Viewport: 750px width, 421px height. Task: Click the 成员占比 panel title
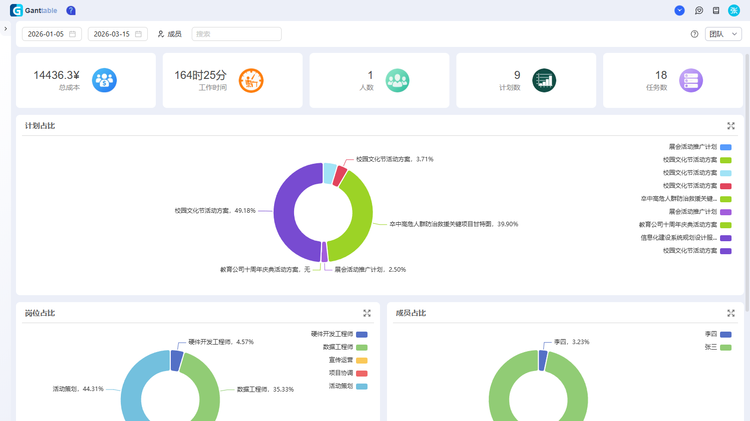411,313
